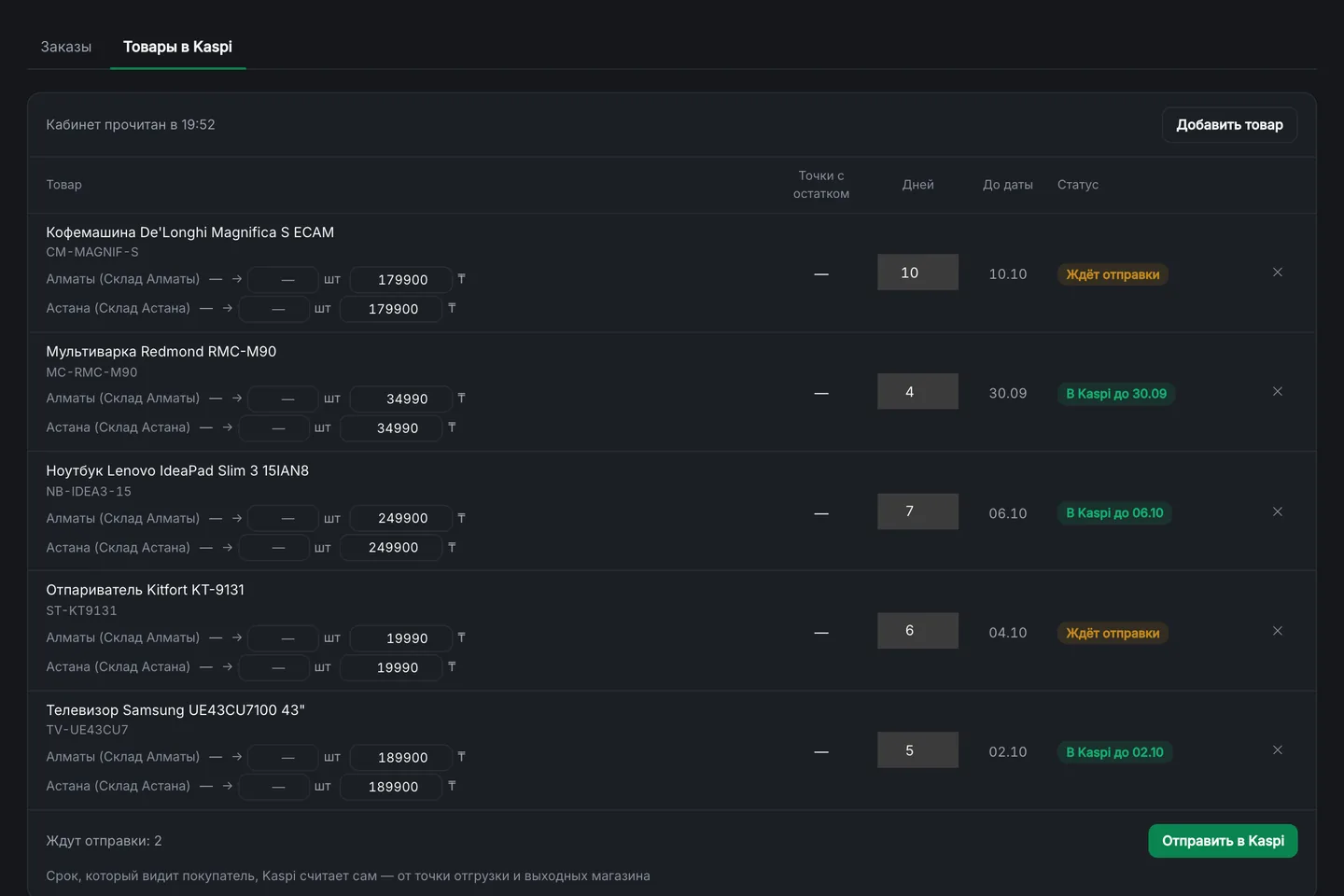Delete the Отпариватель Kitfort row
Screen dimensions: 1344x896
coord(1278,631)
